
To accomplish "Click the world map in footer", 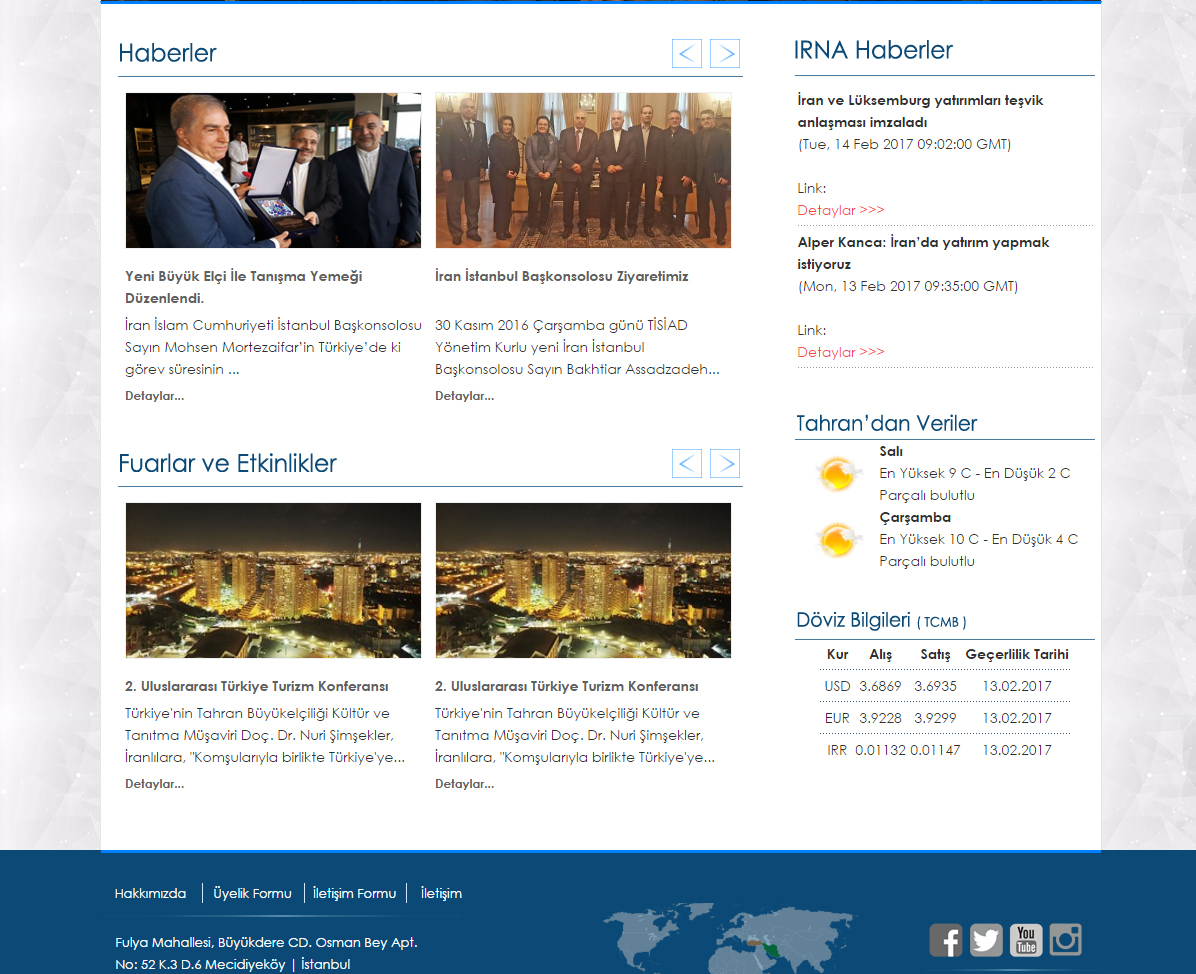I will (728, 938).
